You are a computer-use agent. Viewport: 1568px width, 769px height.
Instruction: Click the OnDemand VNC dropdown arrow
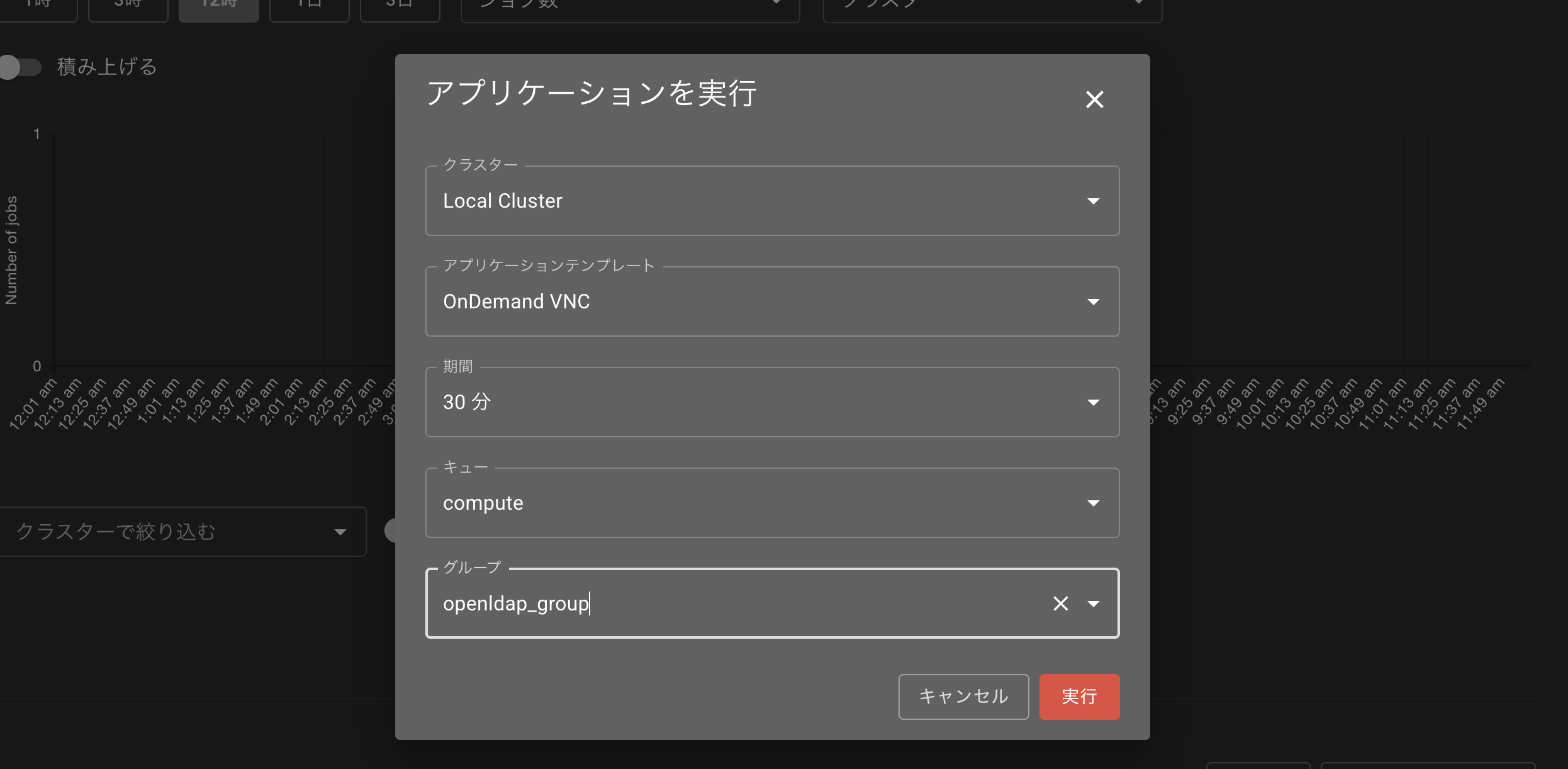coord(1094,301)
